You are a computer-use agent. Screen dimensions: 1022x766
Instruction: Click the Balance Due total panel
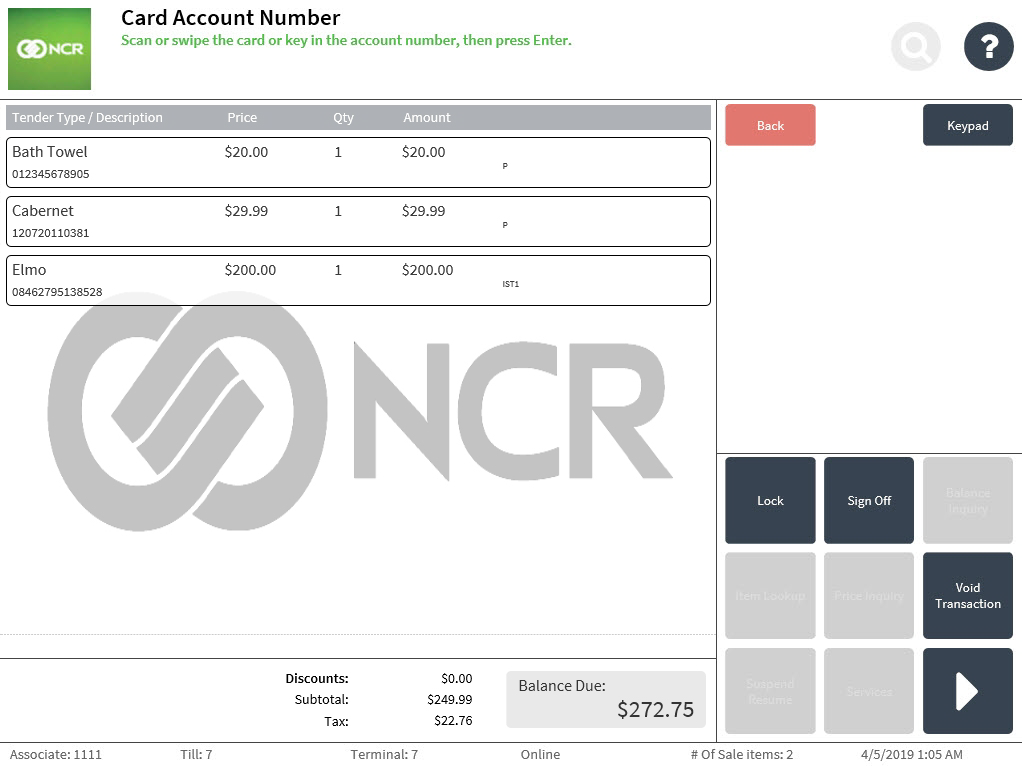606,700
